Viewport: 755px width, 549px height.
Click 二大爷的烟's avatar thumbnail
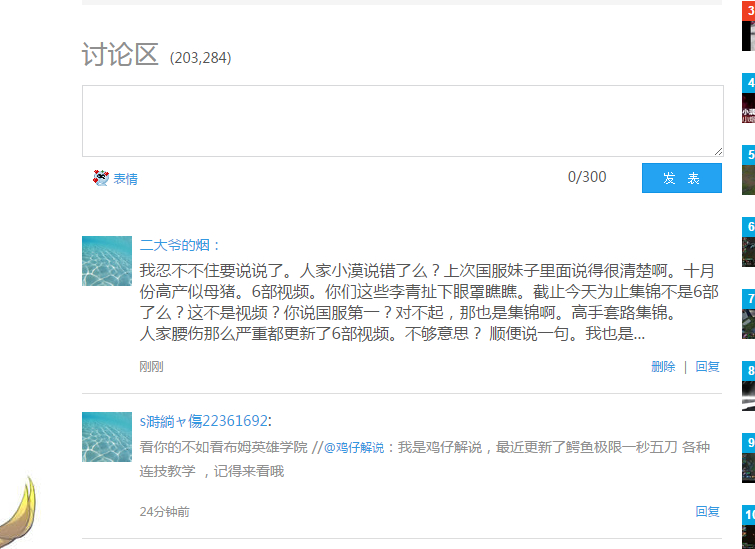(x=107, y=261)
